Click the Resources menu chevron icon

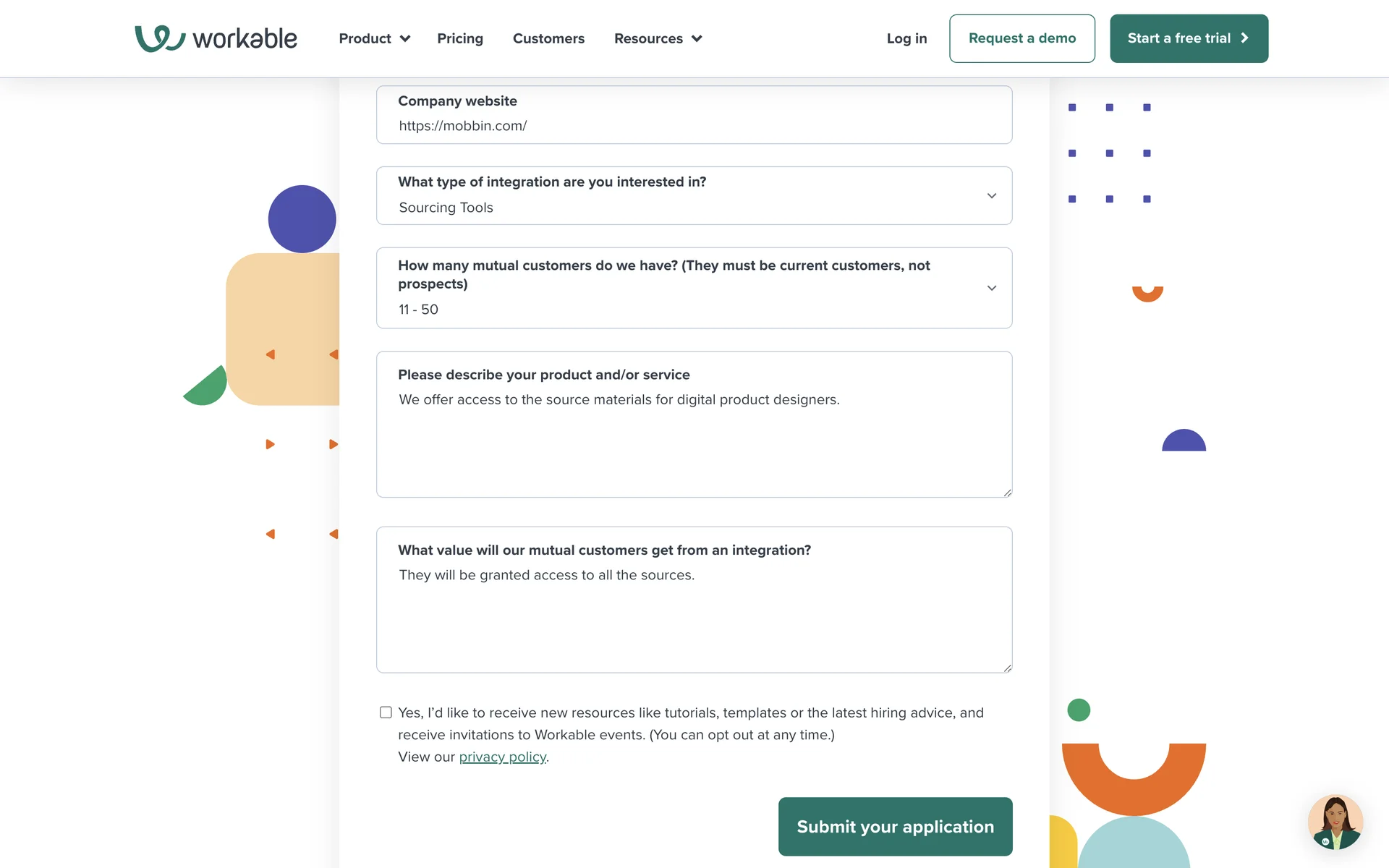[x=697, y=39]
